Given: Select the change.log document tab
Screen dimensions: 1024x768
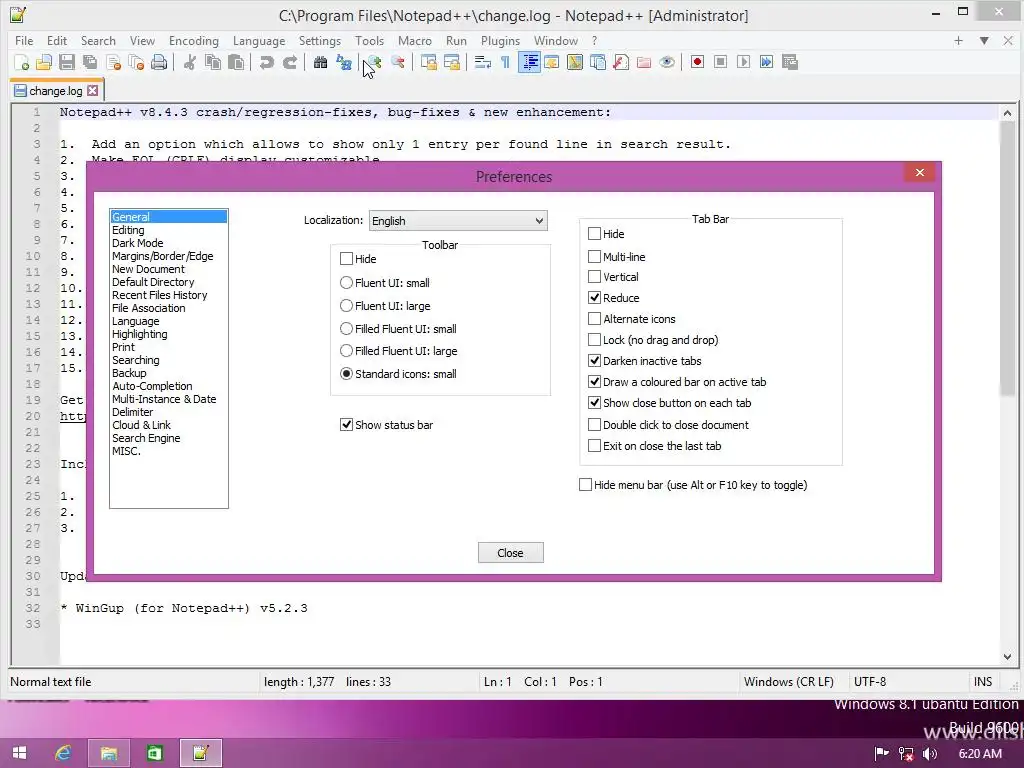Looking at the screenshot, I should pyautogui.click(x=56, y=91).
